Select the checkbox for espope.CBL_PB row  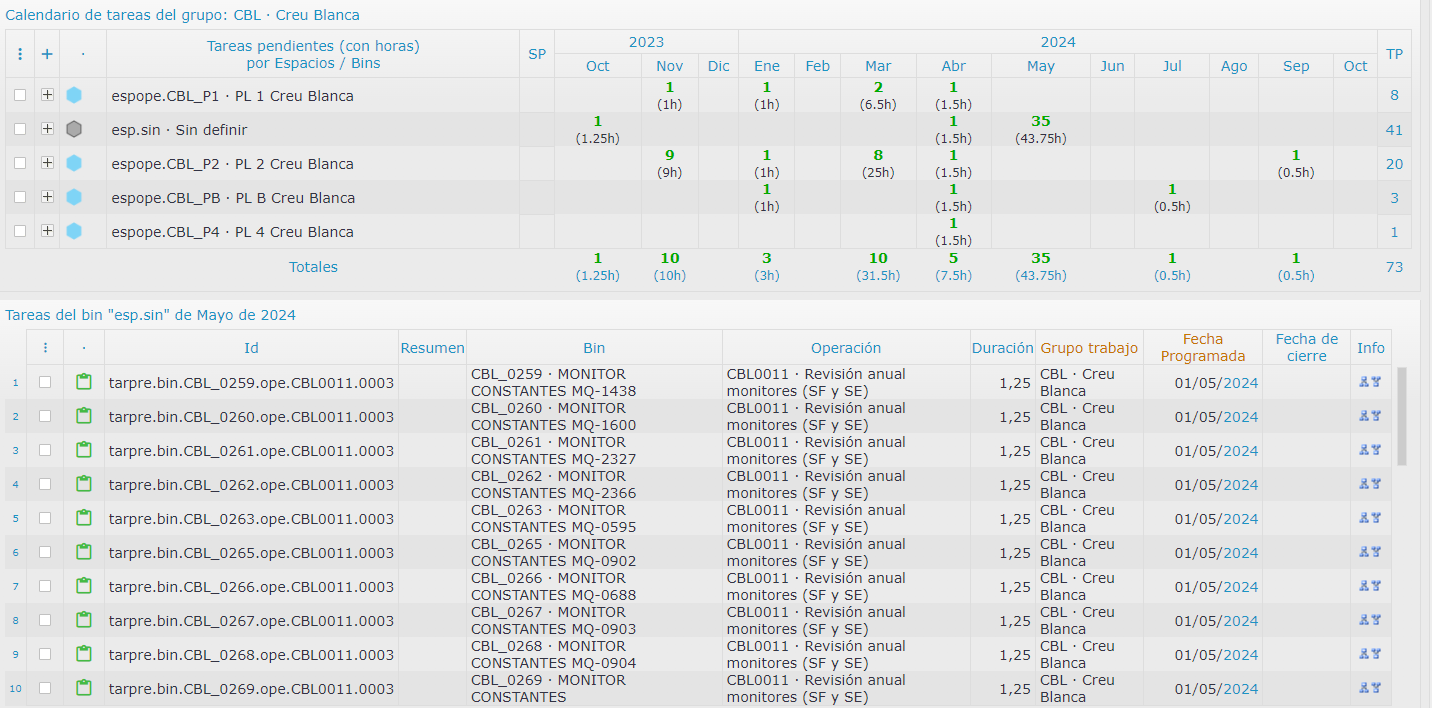(20, 197)
